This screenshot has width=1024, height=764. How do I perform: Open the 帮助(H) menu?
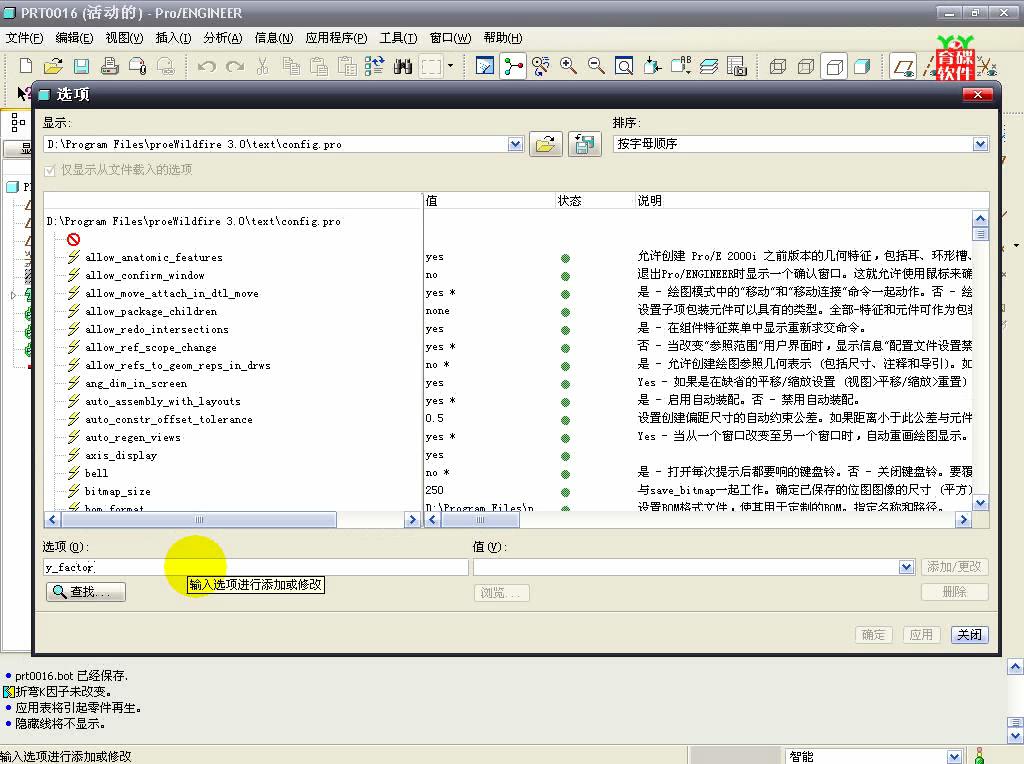(x=503, y=38)
